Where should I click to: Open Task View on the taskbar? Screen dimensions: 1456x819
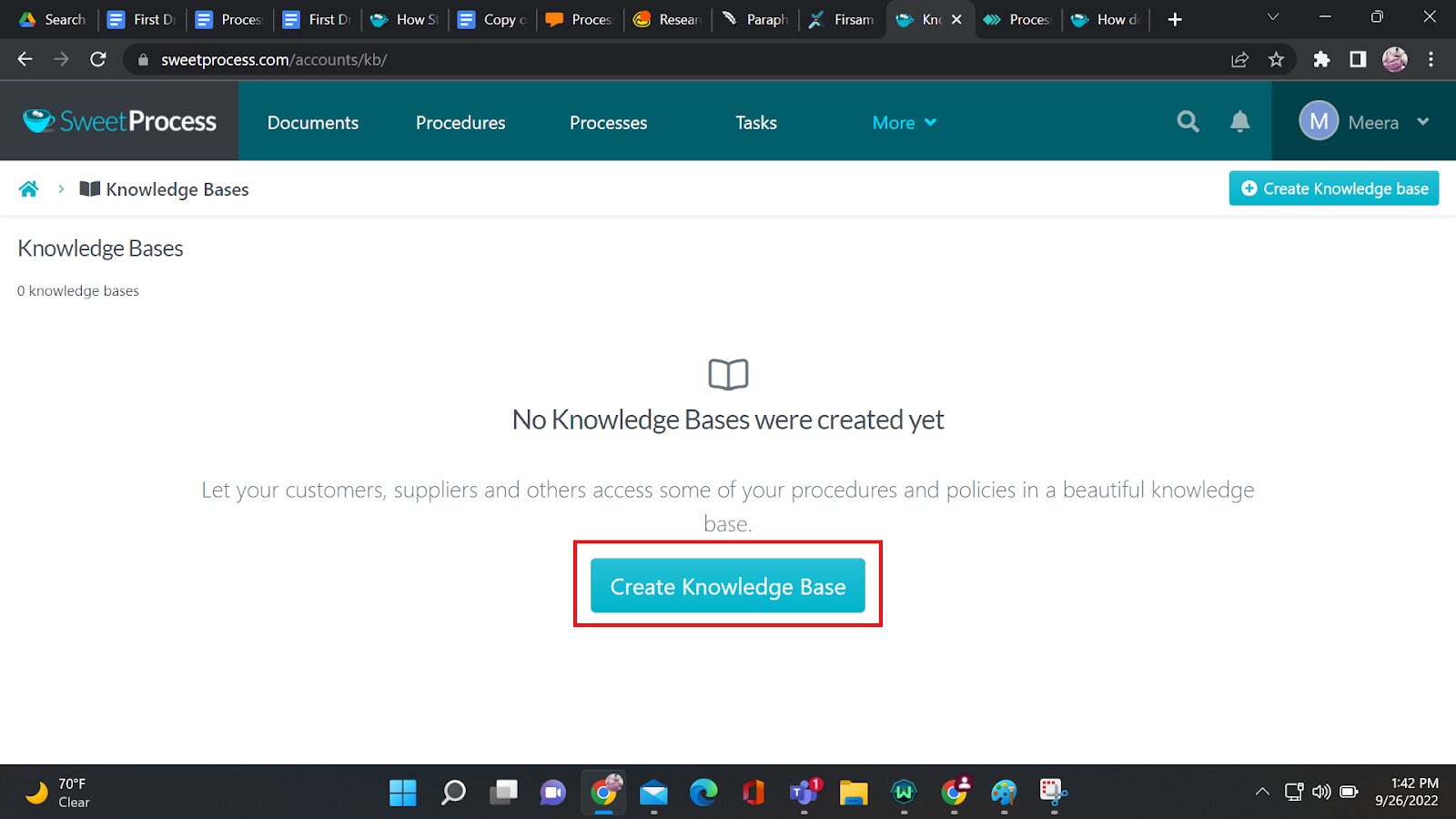503,793
